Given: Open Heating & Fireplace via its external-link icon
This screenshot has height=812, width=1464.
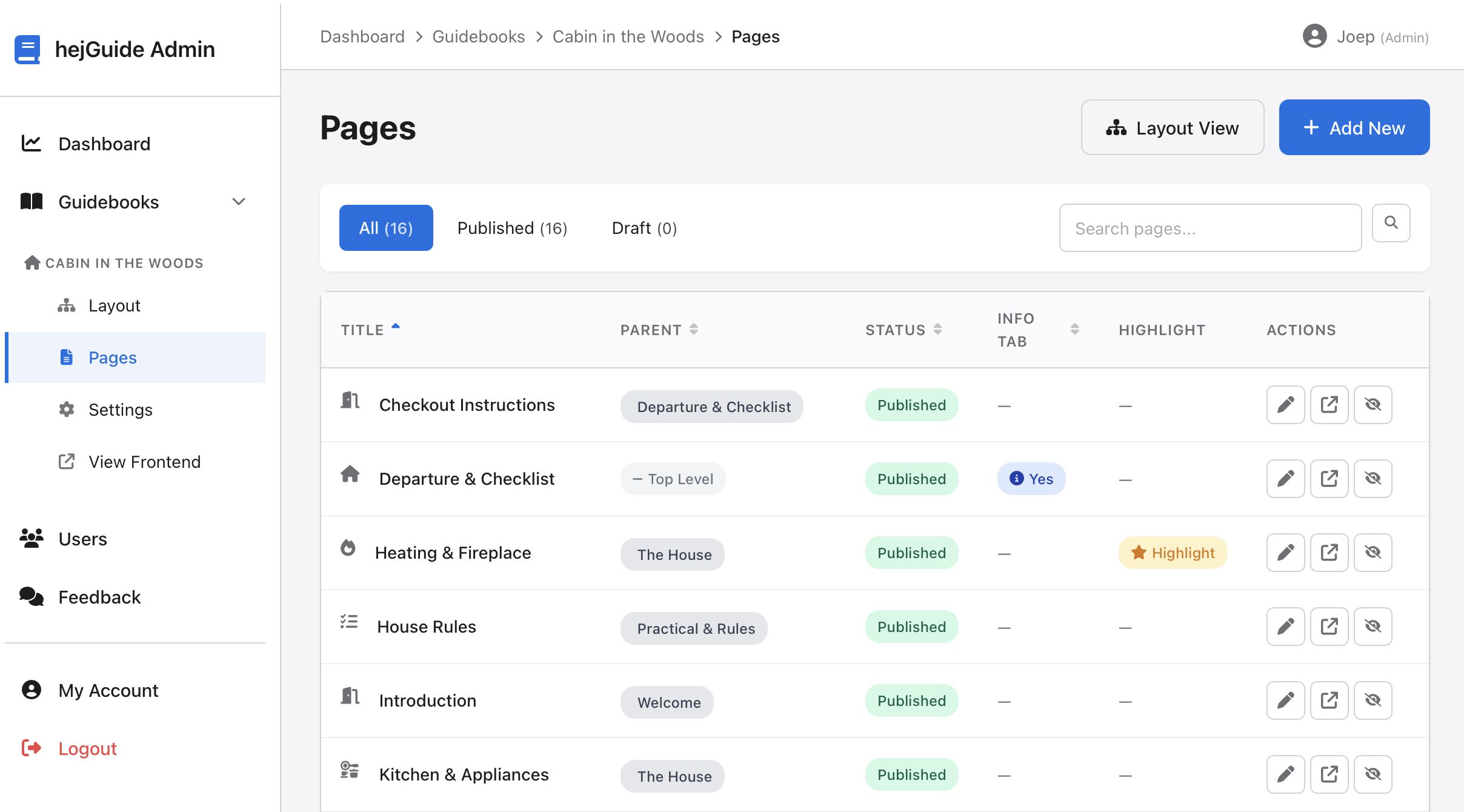Looking at the screenshot, I should pyautogui.click(x=1329, y=552).
